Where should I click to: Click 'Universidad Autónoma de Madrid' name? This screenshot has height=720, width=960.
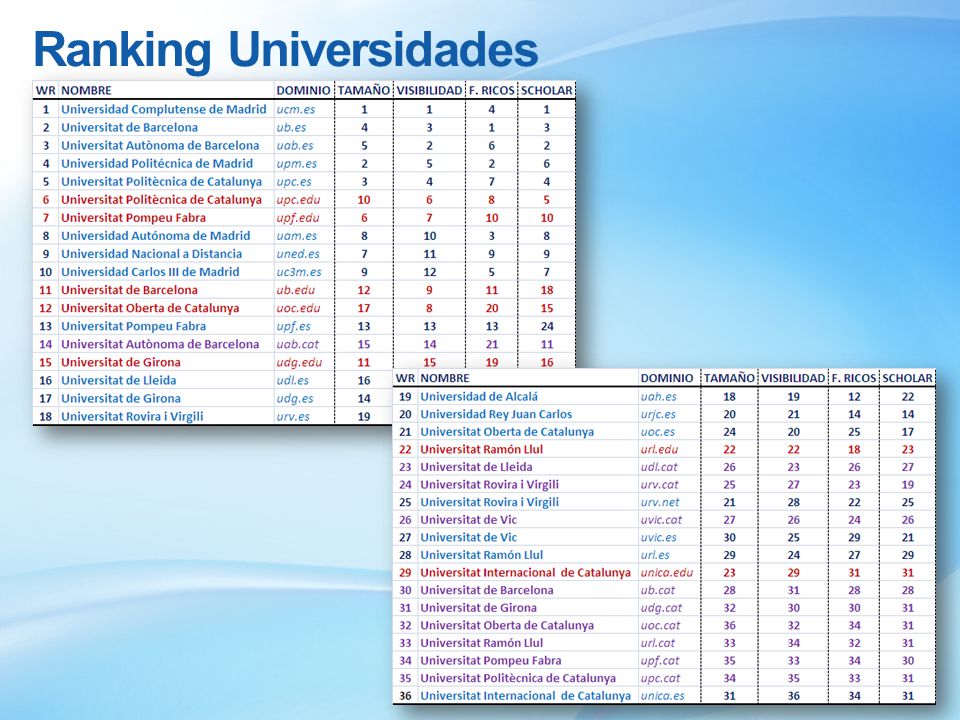156,236
